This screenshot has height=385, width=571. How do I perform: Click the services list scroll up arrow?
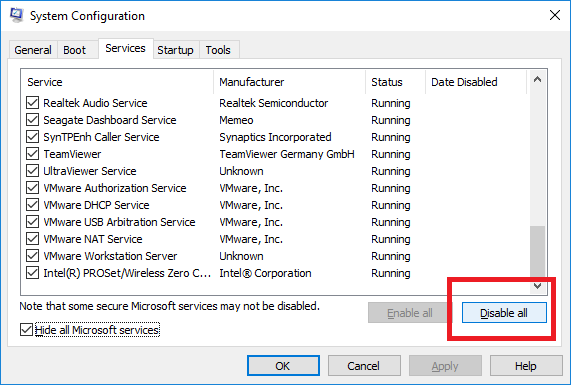pyautogui.click(x=537, y=79)
